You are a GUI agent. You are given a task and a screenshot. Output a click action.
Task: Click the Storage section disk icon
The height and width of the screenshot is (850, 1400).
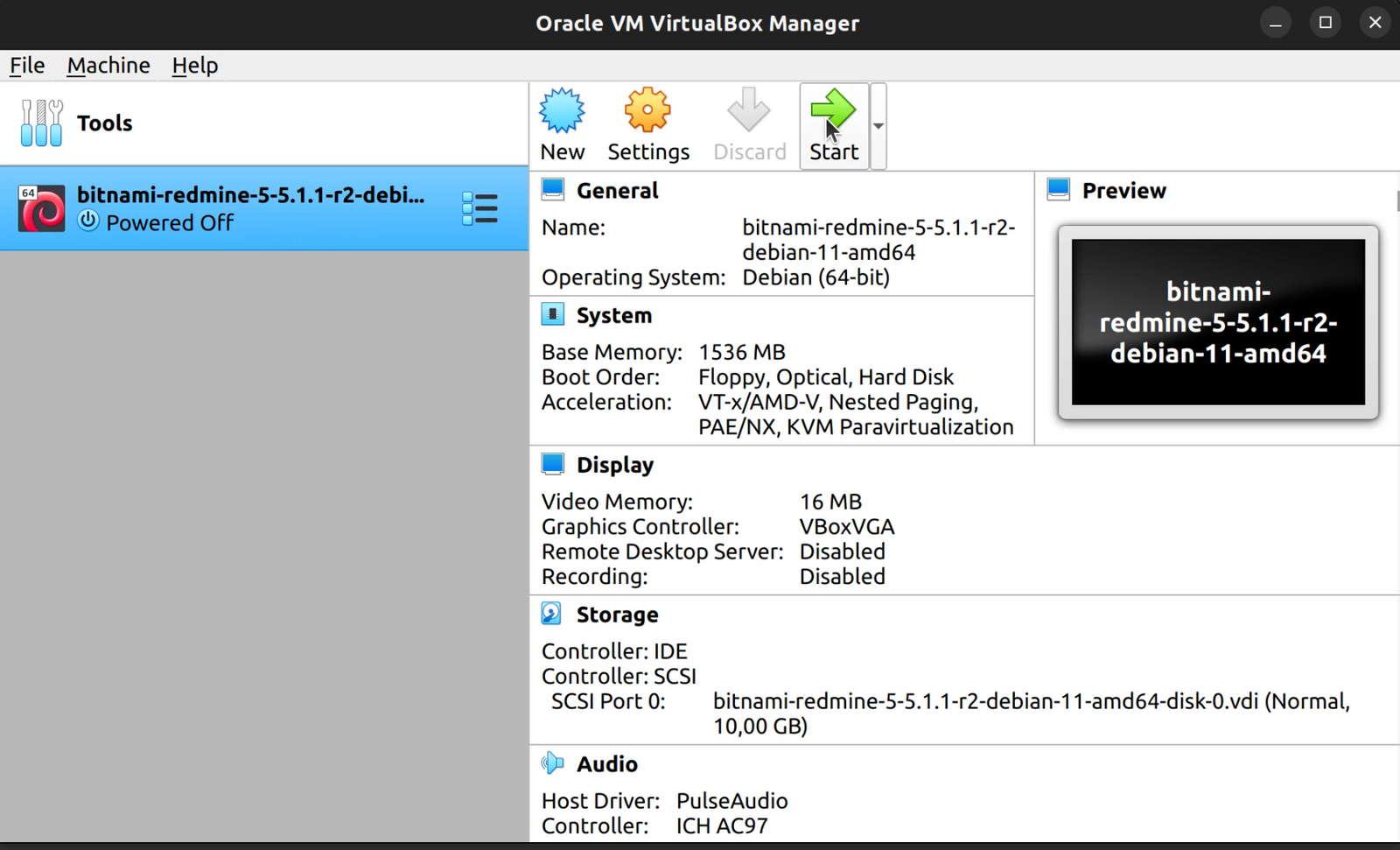[551, 613]
